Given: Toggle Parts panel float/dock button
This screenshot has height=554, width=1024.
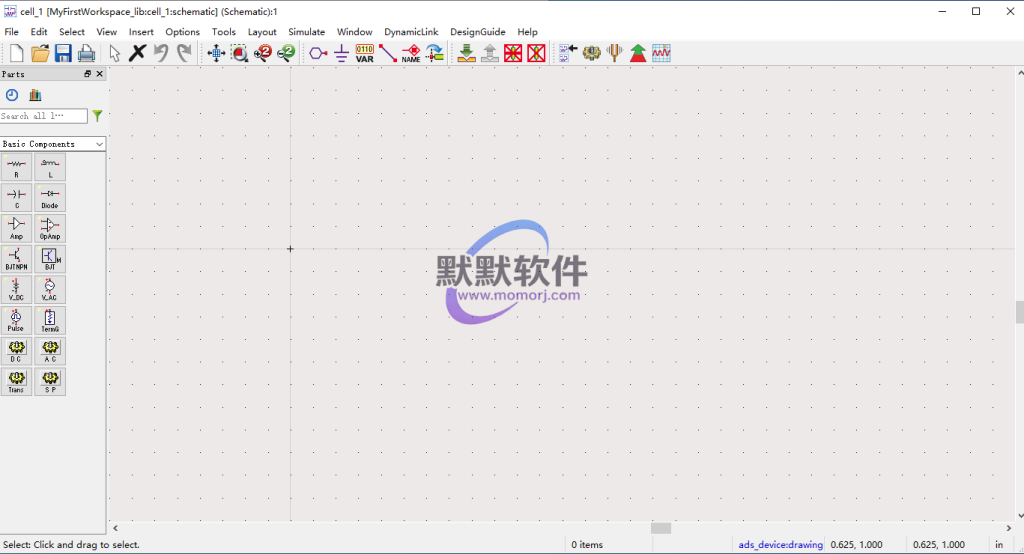Looking at the screenshot, I should point(88,74).
